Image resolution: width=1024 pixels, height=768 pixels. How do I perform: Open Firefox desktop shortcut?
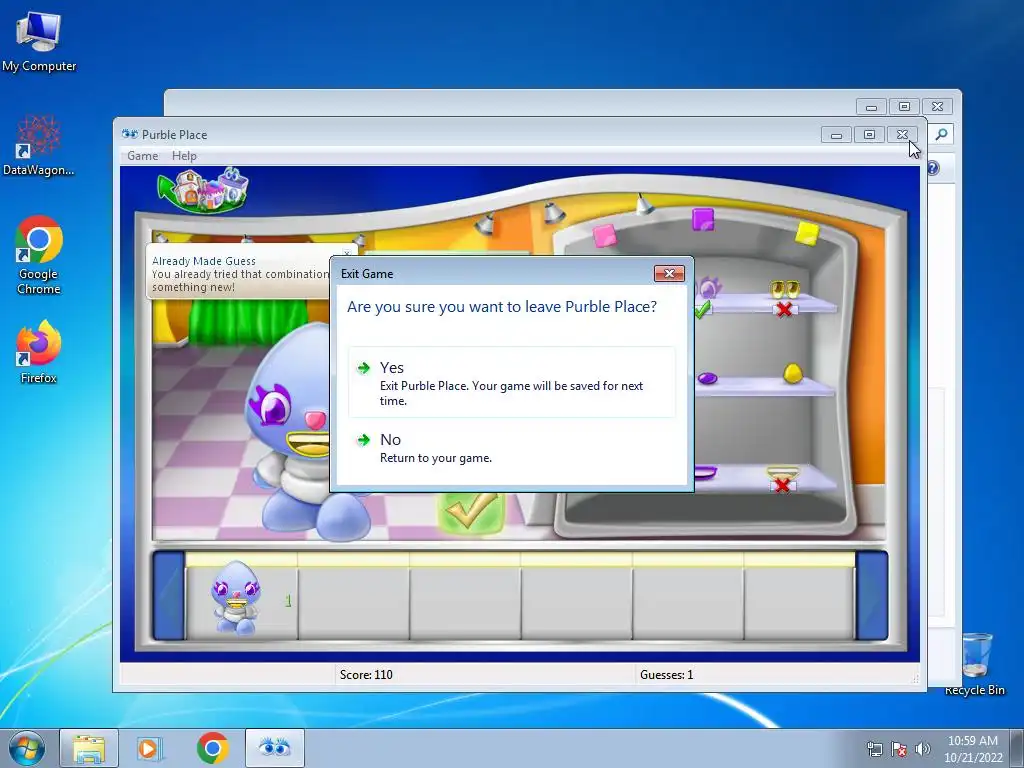pos(39,351)
